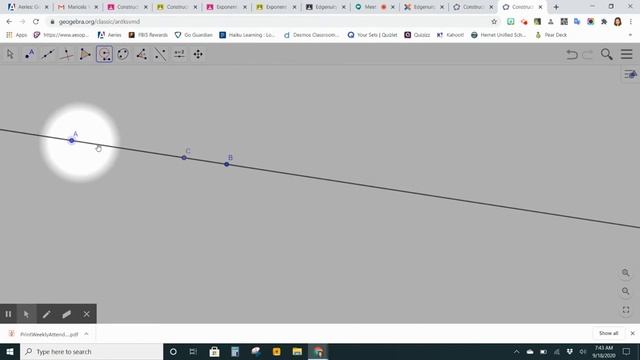This screenshot has height=360, width=640.
Task: Go back in the browser
Action: click(x=9, y=22)
